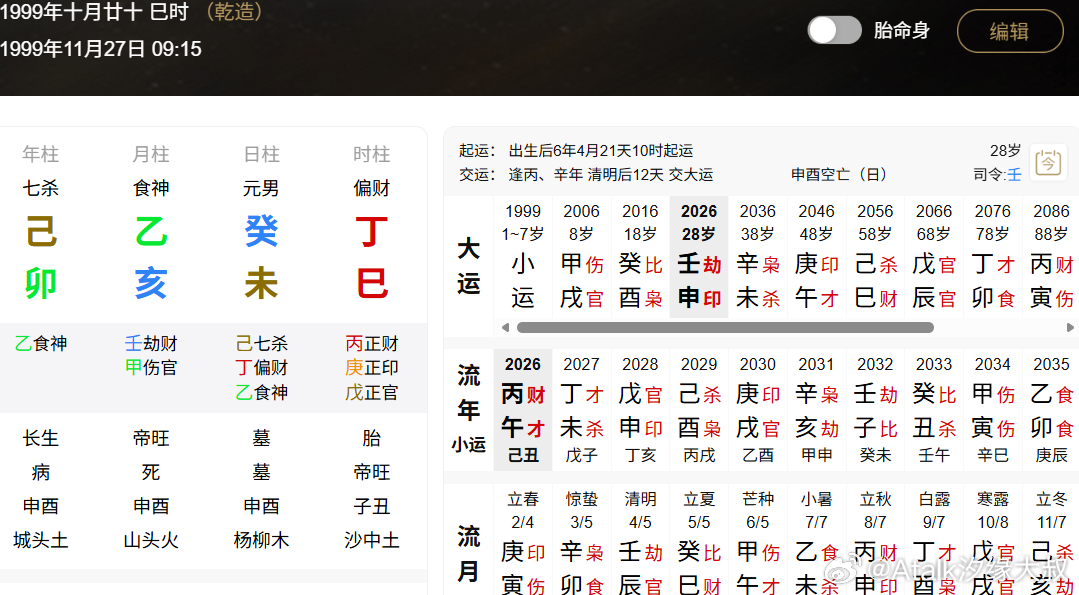Click the day branch 未

tap(261, 284)
